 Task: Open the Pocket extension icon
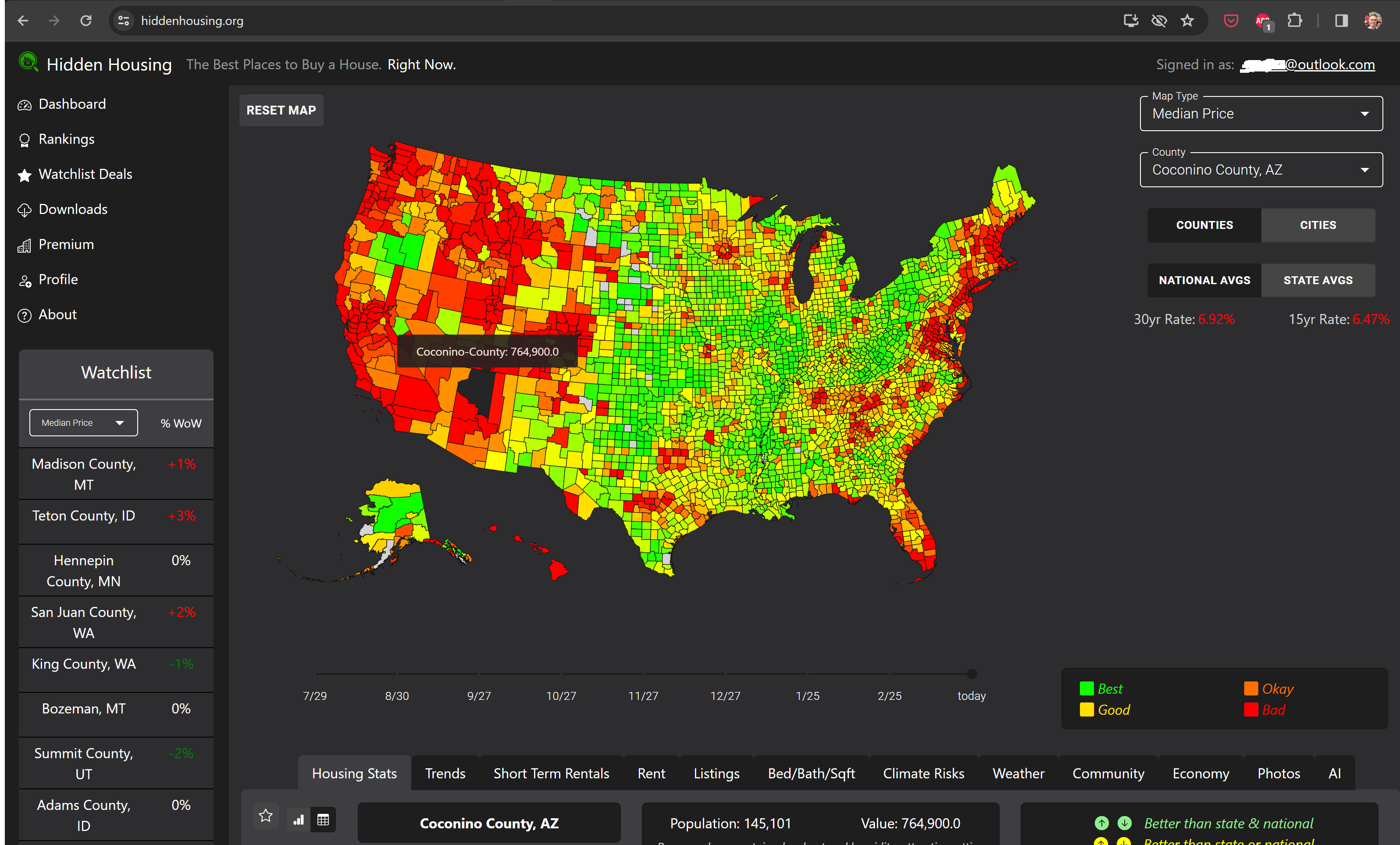[1231, 21]
